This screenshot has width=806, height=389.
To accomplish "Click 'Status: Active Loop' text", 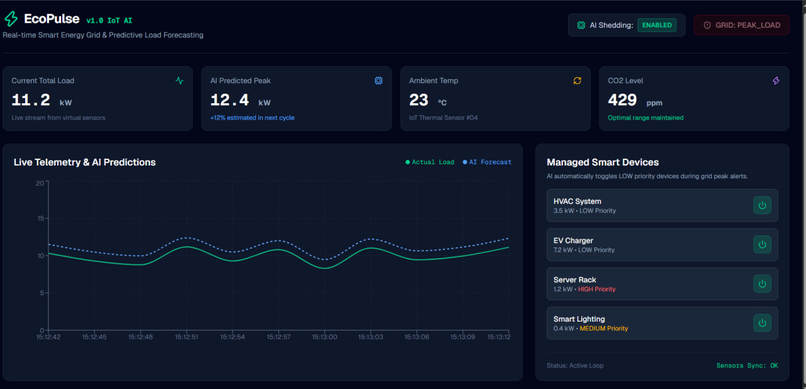I will click(575, 366).
